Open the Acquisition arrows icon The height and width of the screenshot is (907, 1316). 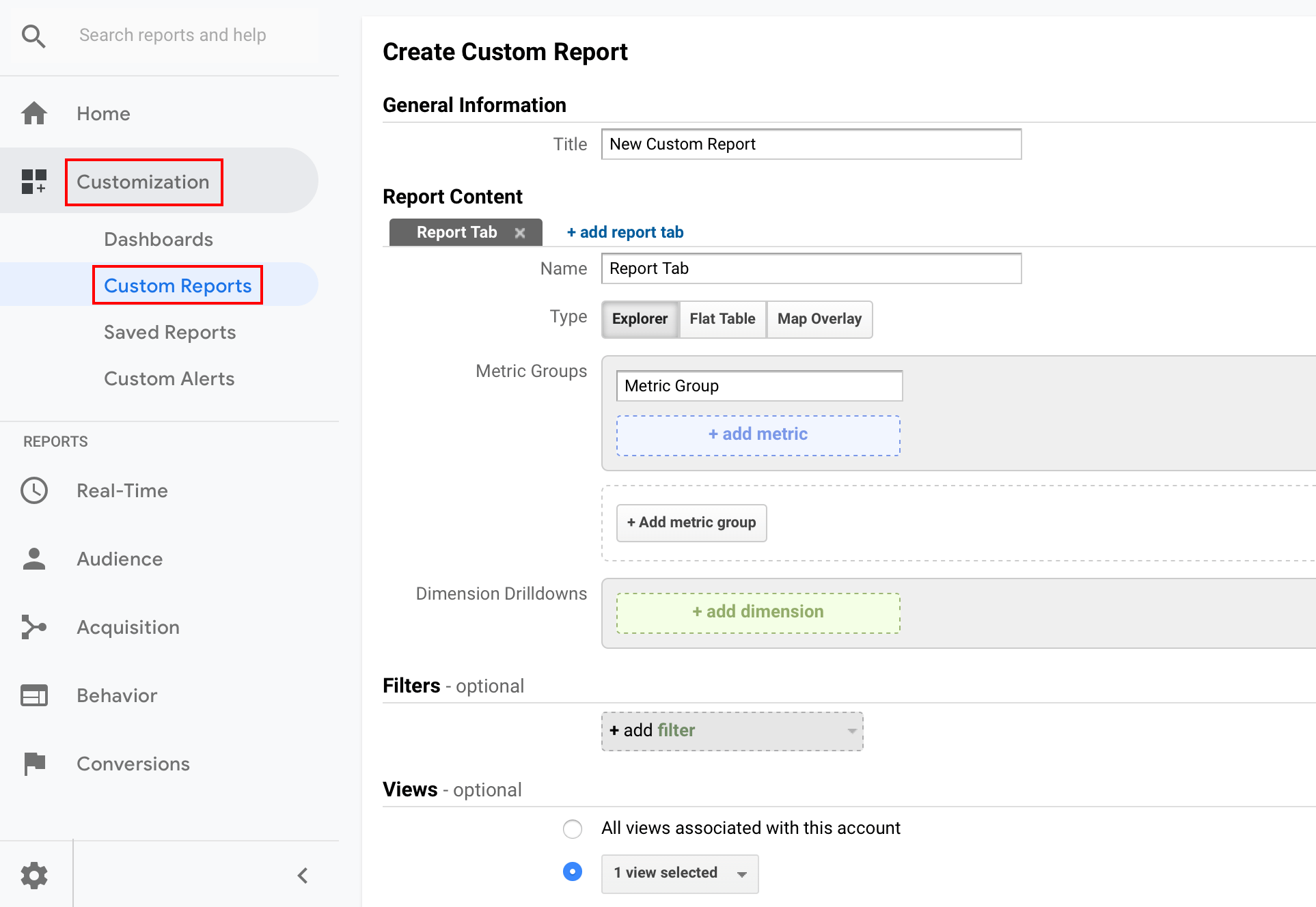point(34,627)
